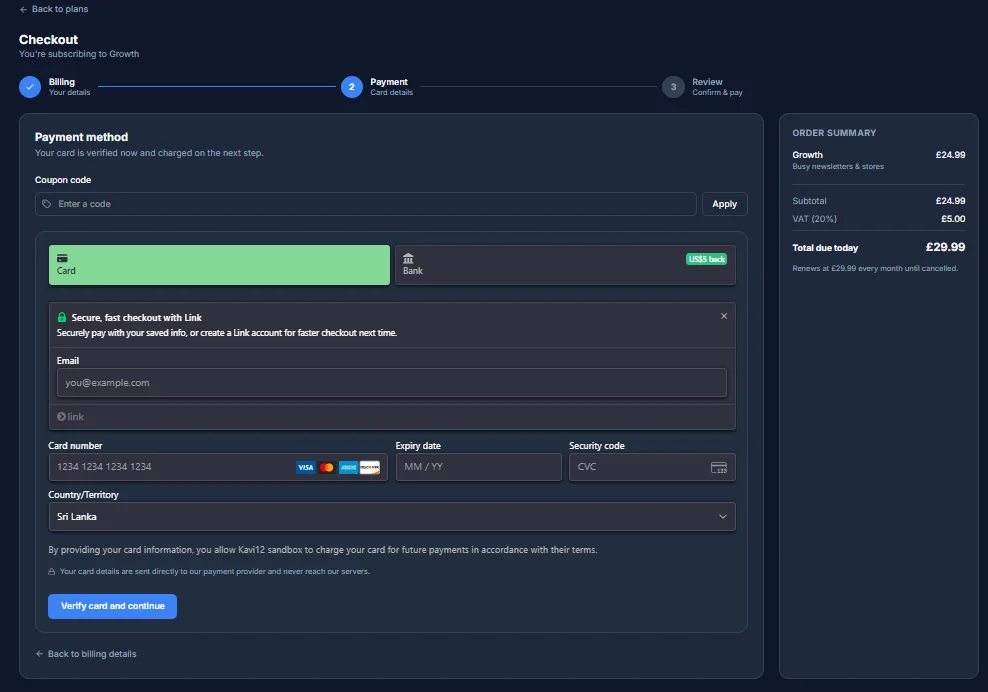Viewport: 988px width, 692px height.
Task: Click the 'Renews at £29.99 every month' note
Action: [875, 268]
